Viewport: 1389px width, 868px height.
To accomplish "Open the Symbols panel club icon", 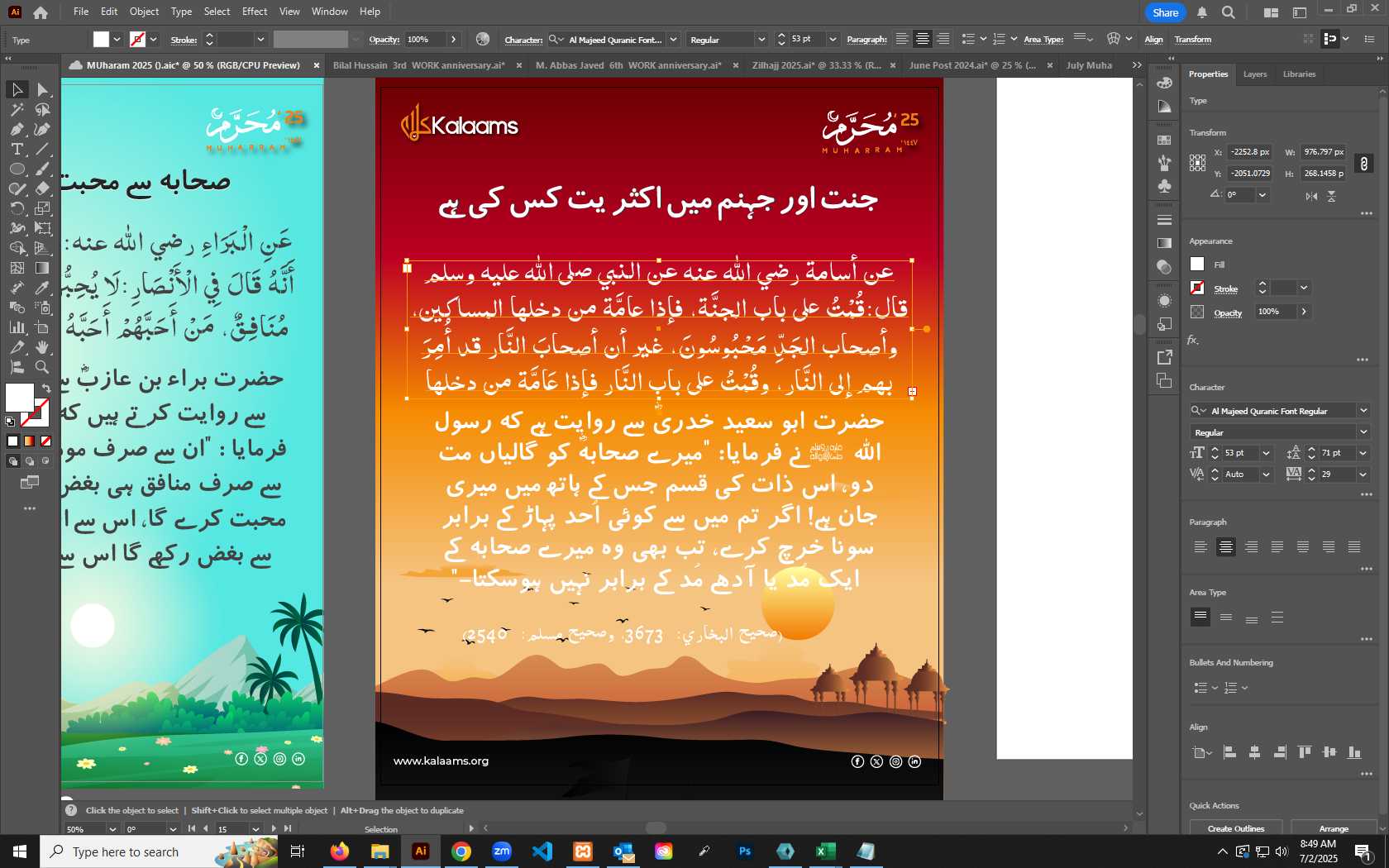I will [1164, 186].
